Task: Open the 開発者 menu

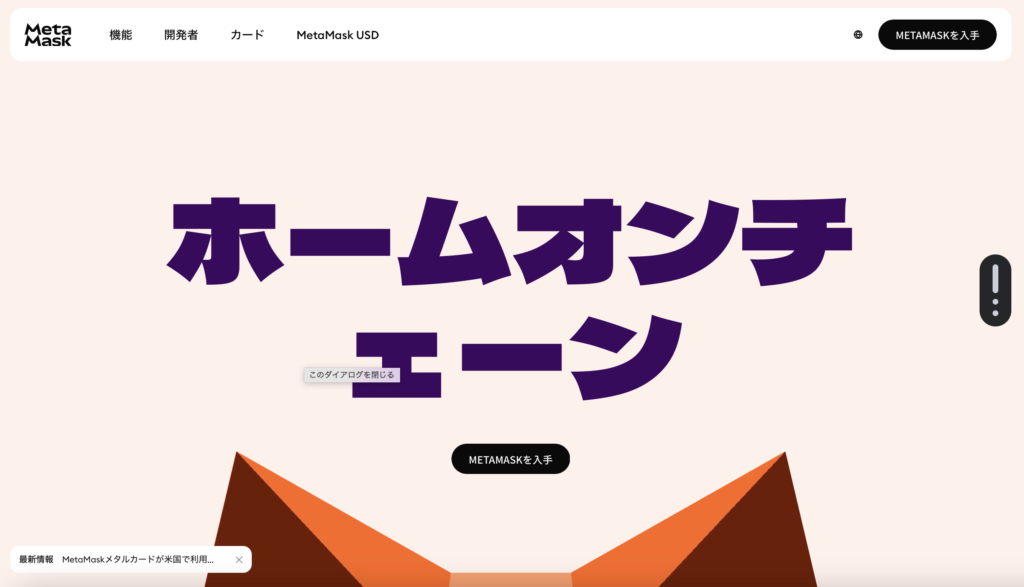Action: (181, 35)
